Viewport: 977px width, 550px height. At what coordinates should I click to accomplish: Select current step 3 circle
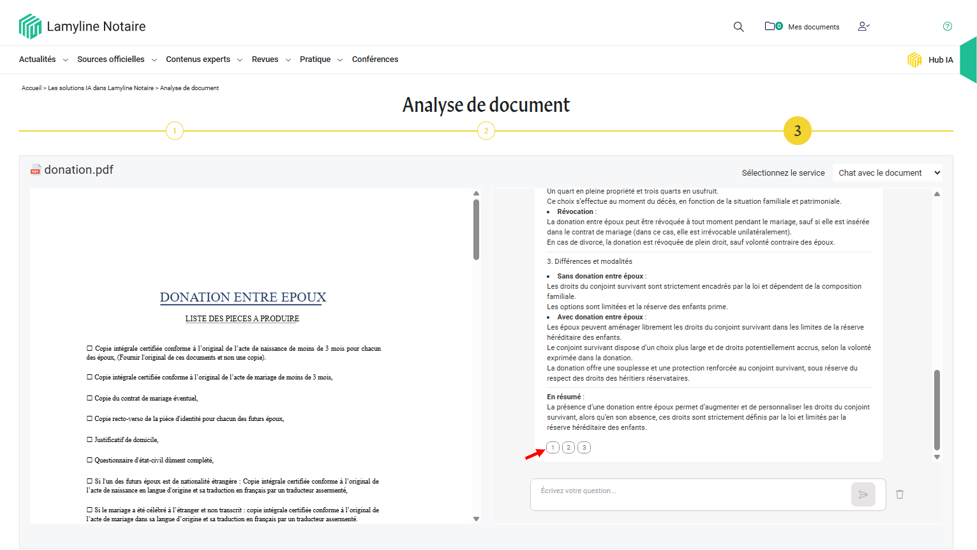pos(797,131)
